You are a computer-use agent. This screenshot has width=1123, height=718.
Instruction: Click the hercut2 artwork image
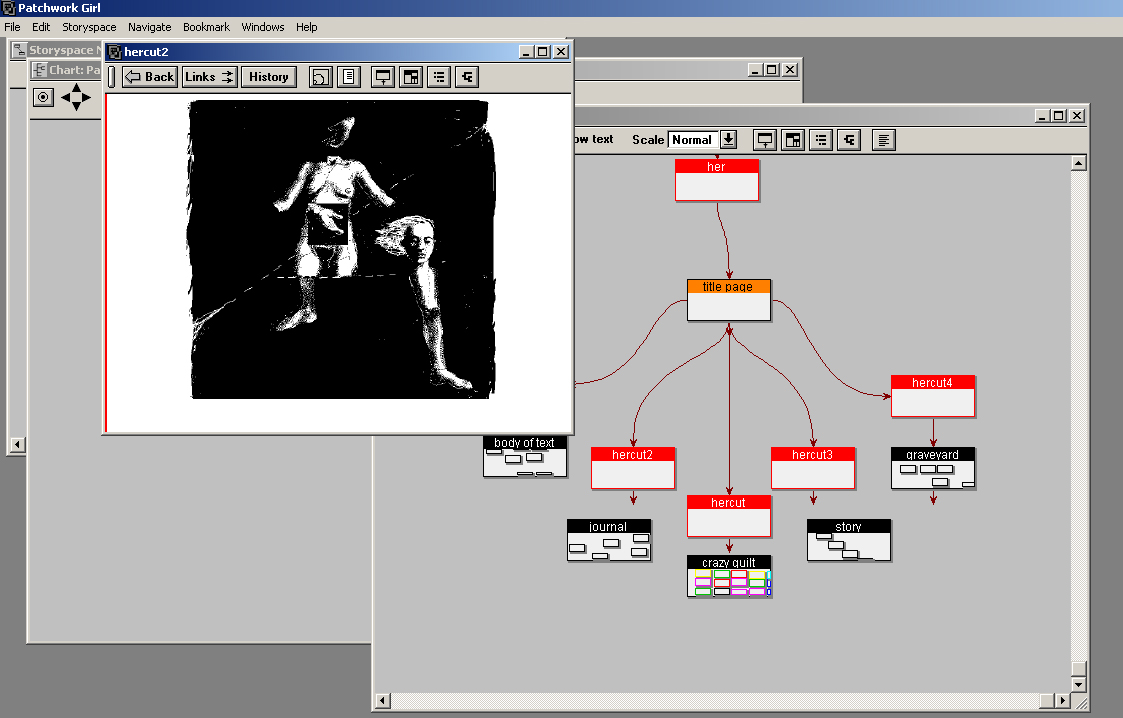(x=342, y=249)
